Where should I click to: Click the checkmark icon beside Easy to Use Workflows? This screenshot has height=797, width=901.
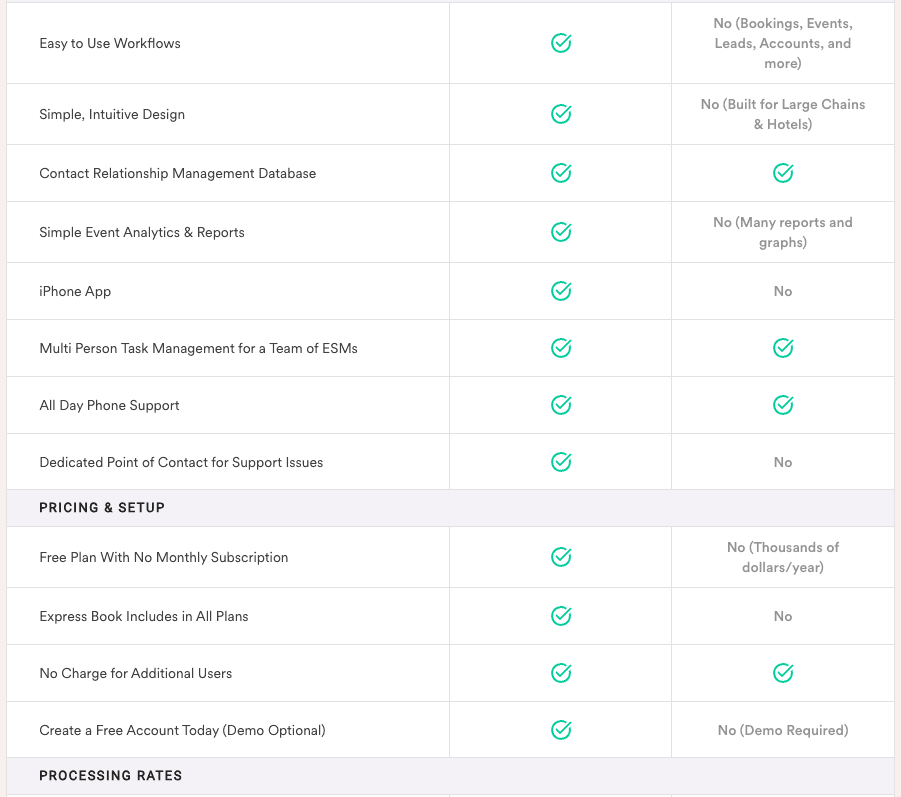561,43
